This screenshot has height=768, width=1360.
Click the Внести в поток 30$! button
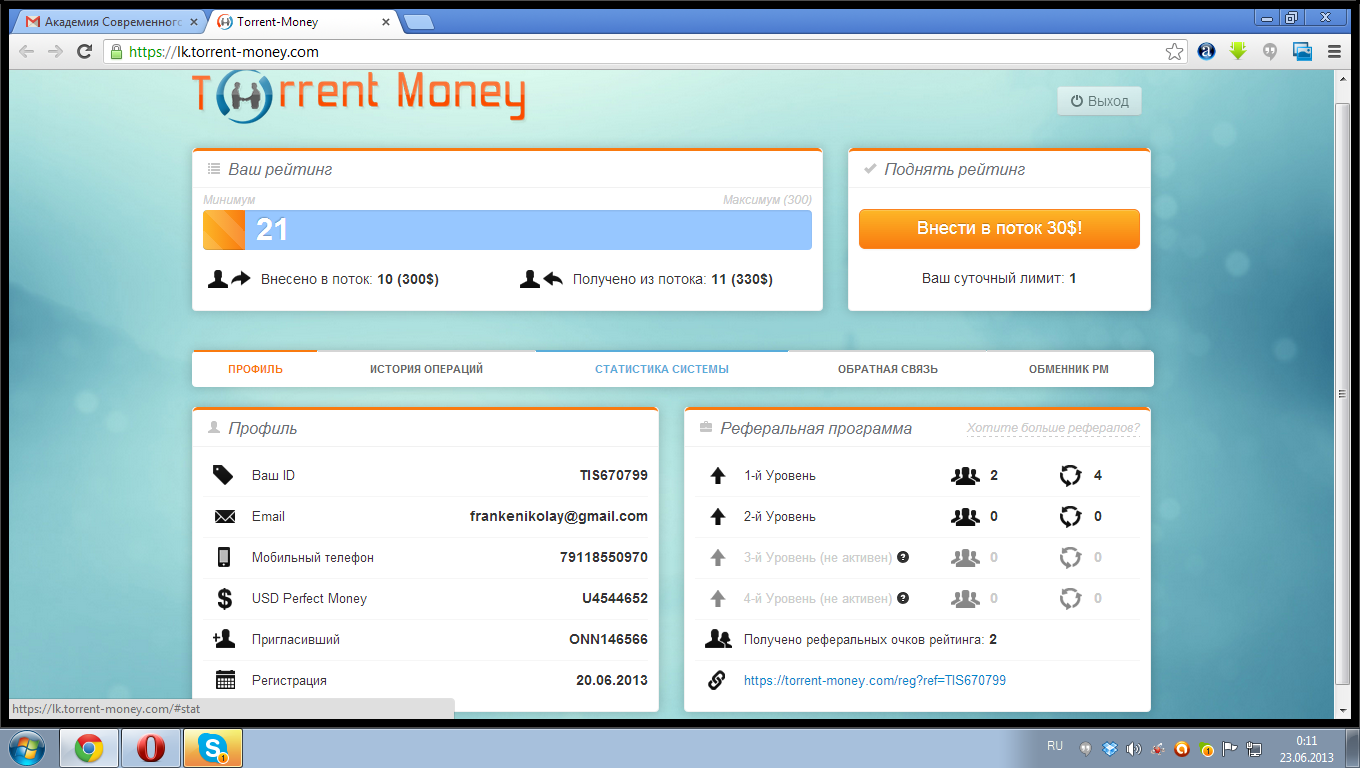pos(999,229)
